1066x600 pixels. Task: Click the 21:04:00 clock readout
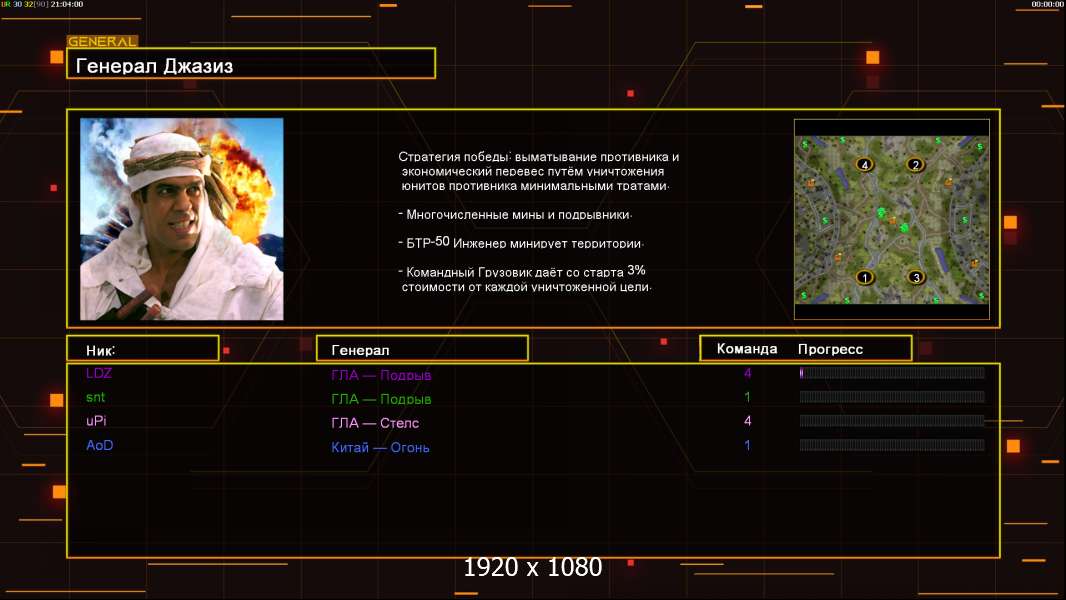click(67, 4)
